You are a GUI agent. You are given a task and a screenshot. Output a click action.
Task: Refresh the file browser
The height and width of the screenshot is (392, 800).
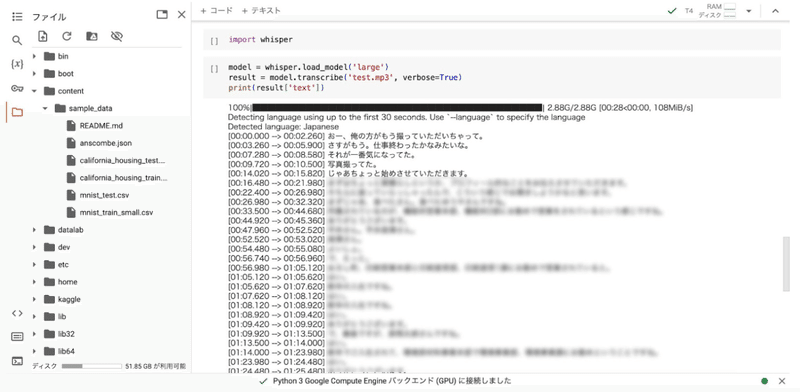(67, 36)
